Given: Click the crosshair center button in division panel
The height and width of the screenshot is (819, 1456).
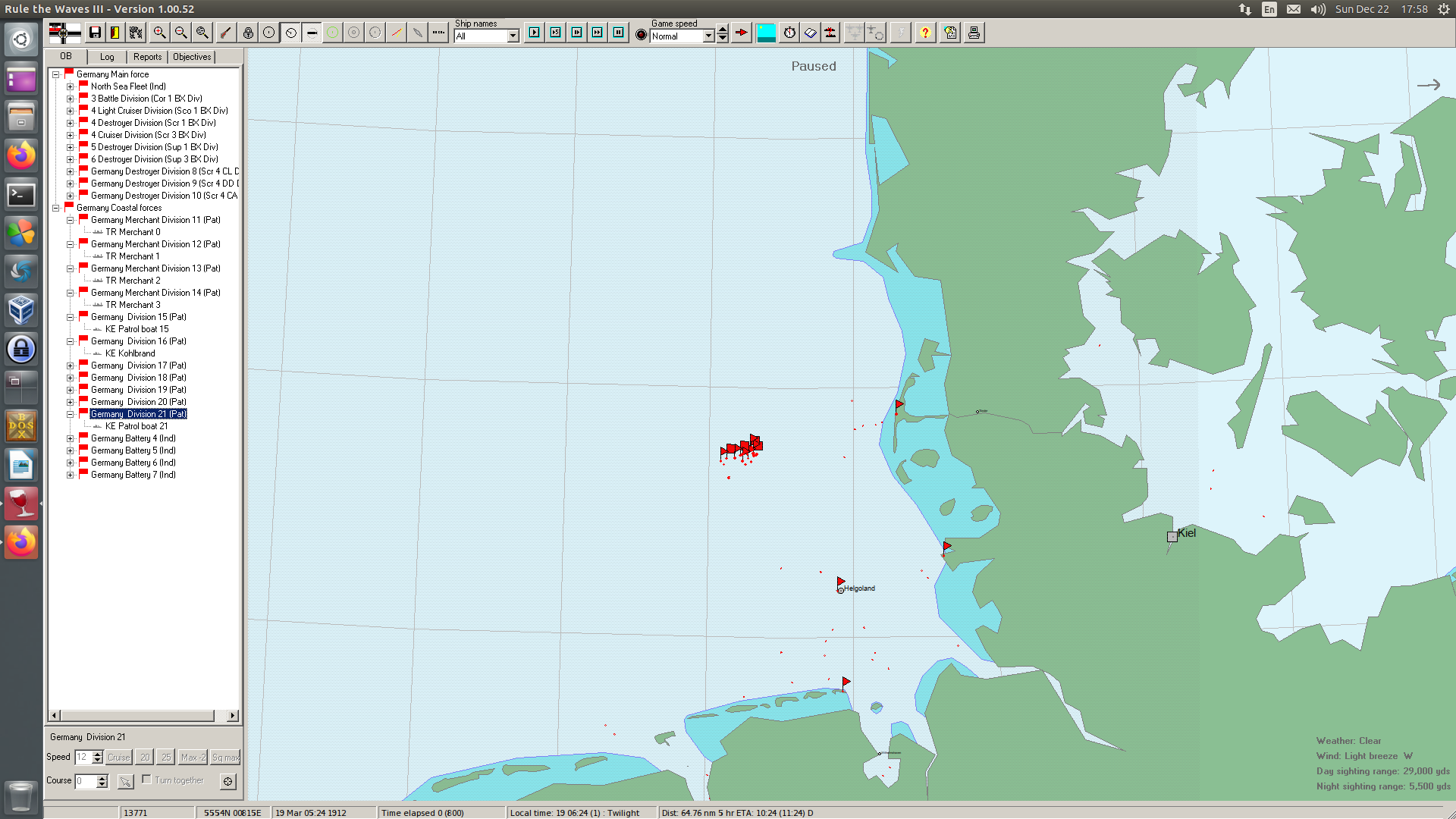Looking at the screenshot, I should pyautogui.click(x=228, y=781).
